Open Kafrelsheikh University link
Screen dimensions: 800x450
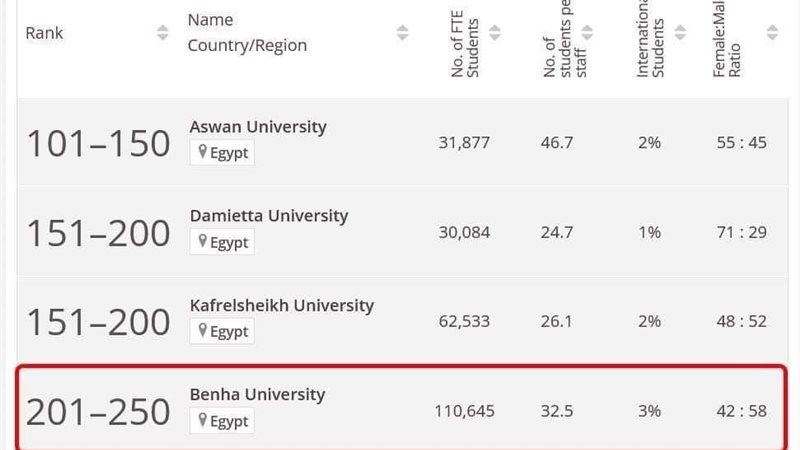pos(282,305)
